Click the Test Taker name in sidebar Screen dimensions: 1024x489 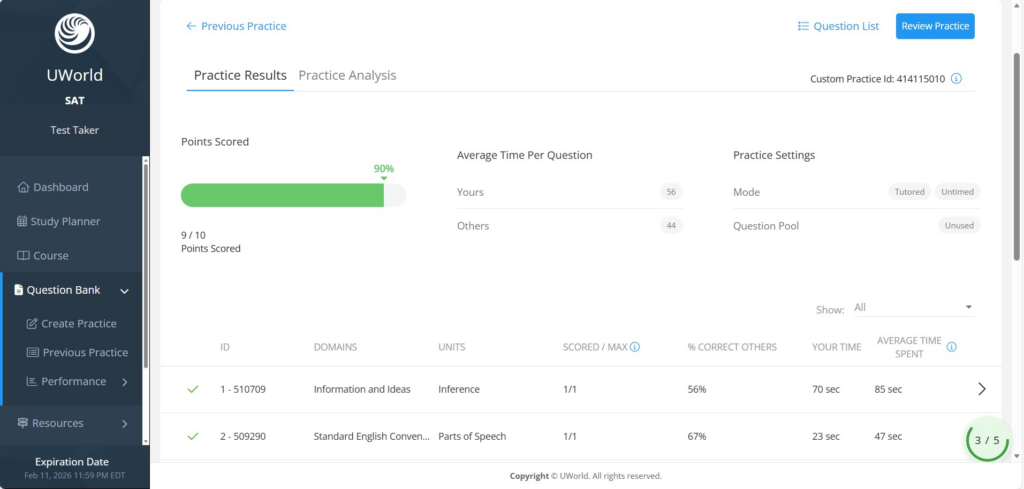click(74, 130)
